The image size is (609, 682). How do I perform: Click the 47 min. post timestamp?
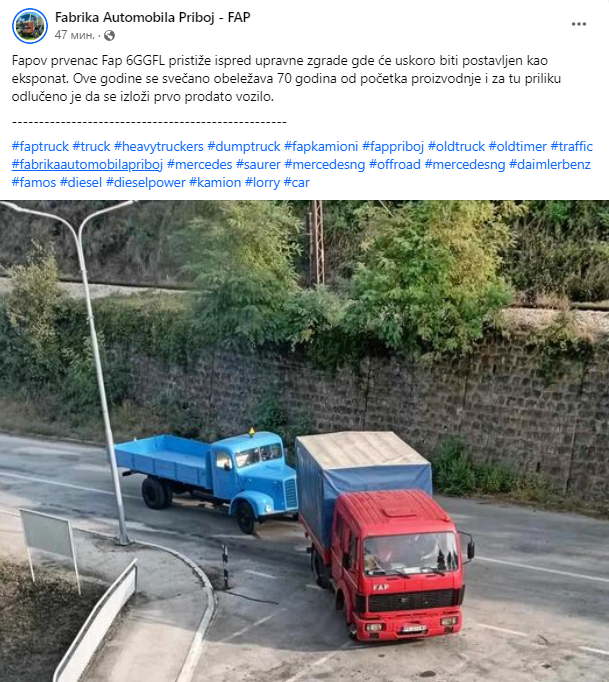(74, 35)
